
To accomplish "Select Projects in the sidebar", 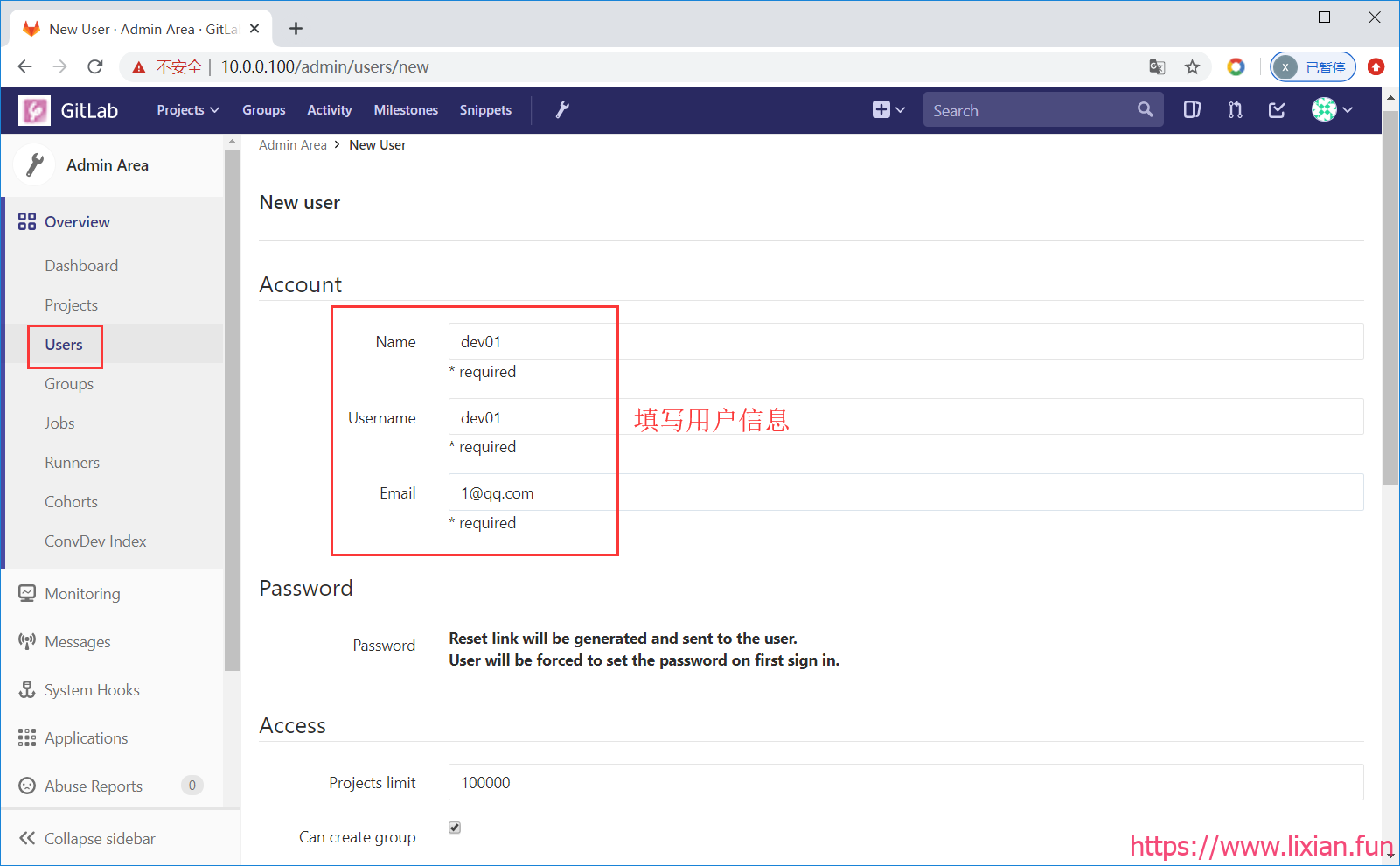I will (x=71, y=305).
